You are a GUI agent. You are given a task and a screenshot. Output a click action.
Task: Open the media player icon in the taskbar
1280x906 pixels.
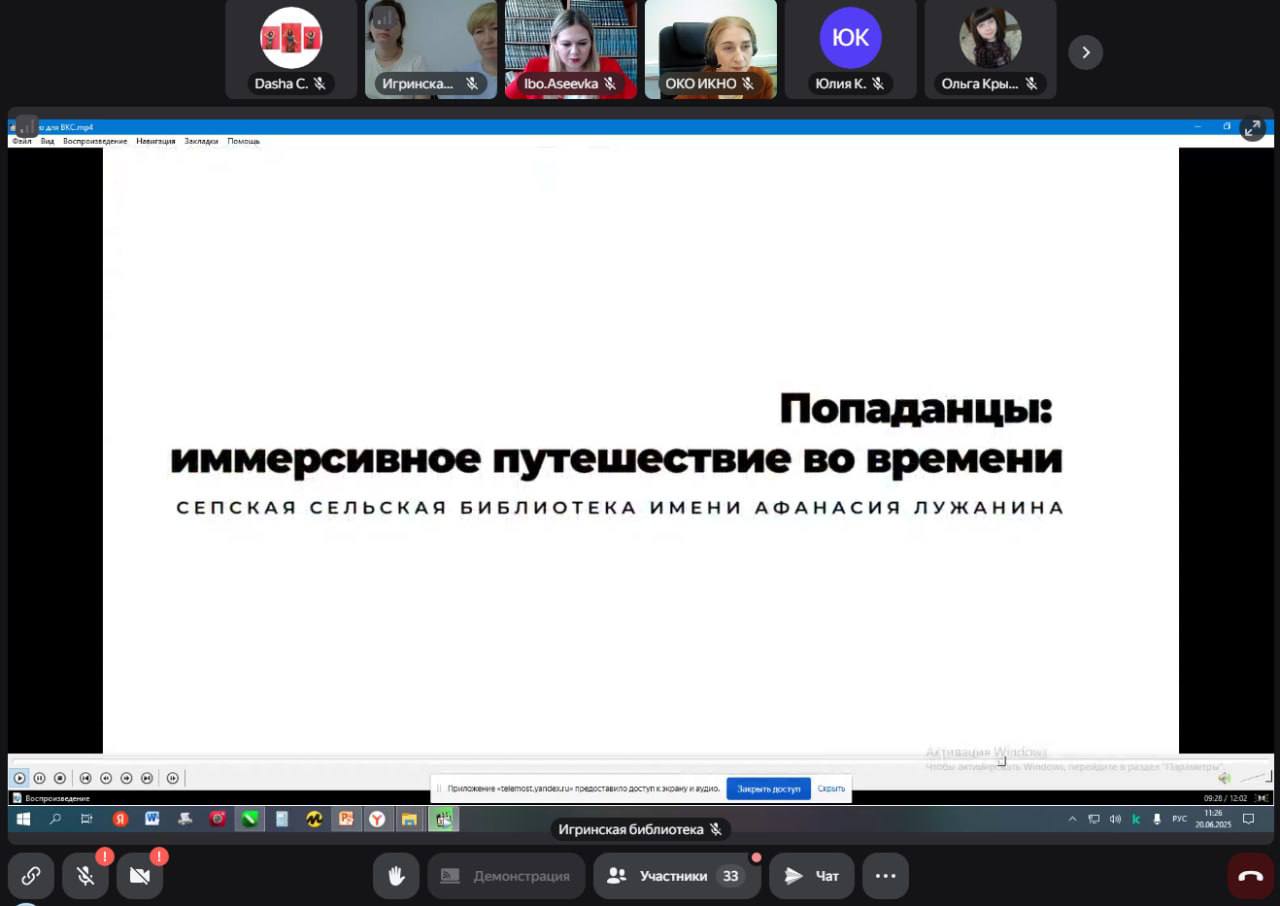443,819
